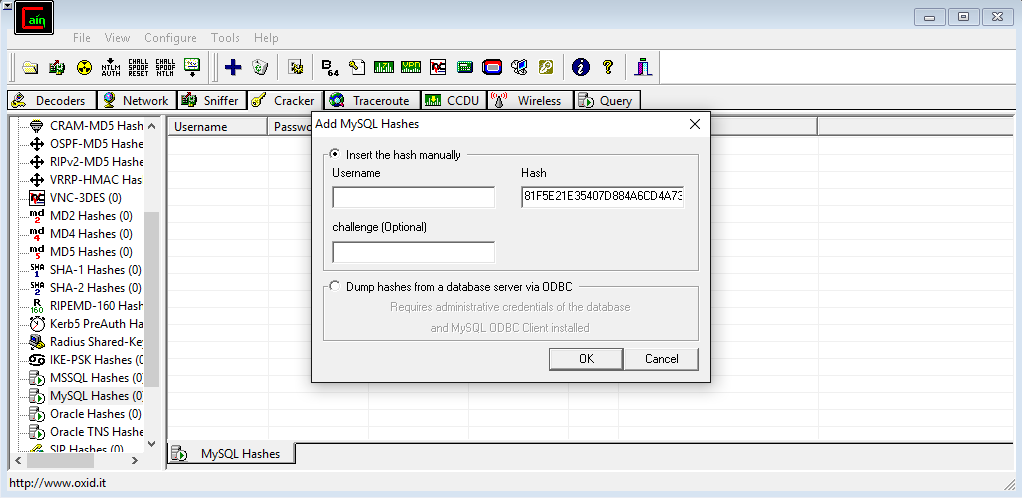Select the Cracker tab
Screen dimensions: 1022x498
285,100
